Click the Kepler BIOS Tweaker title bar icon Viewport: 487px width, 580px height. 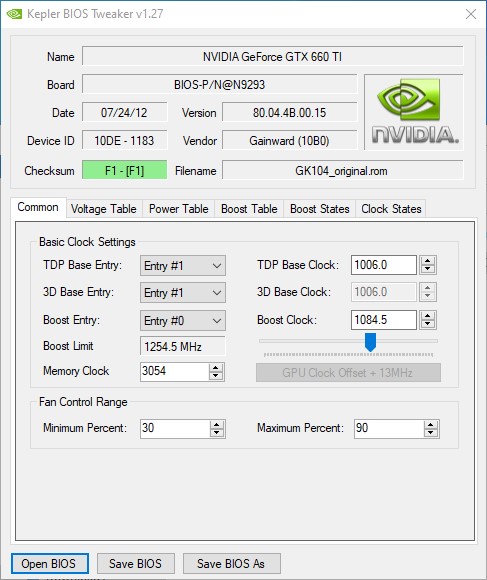tap(14, 14)
